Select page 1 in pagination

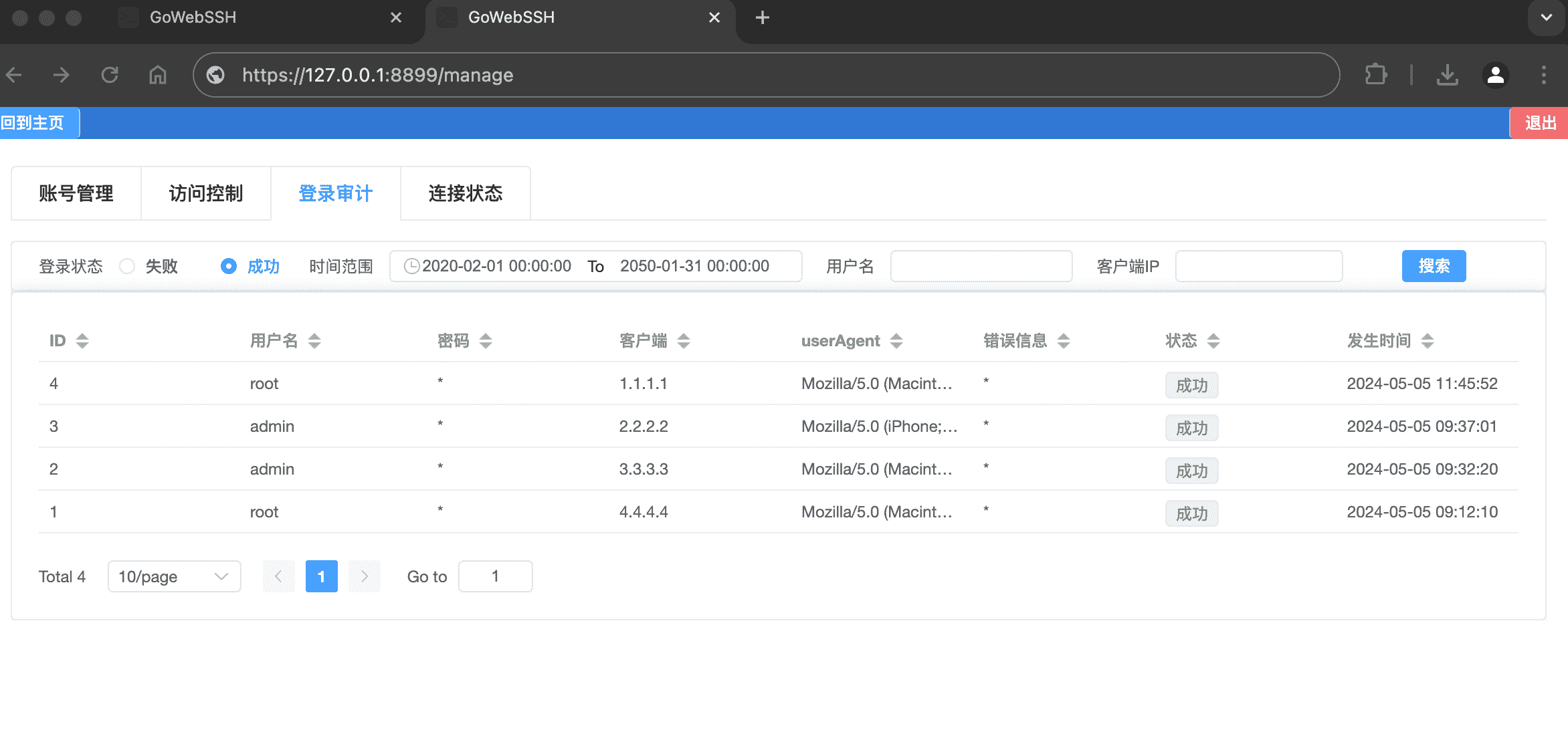322,576
